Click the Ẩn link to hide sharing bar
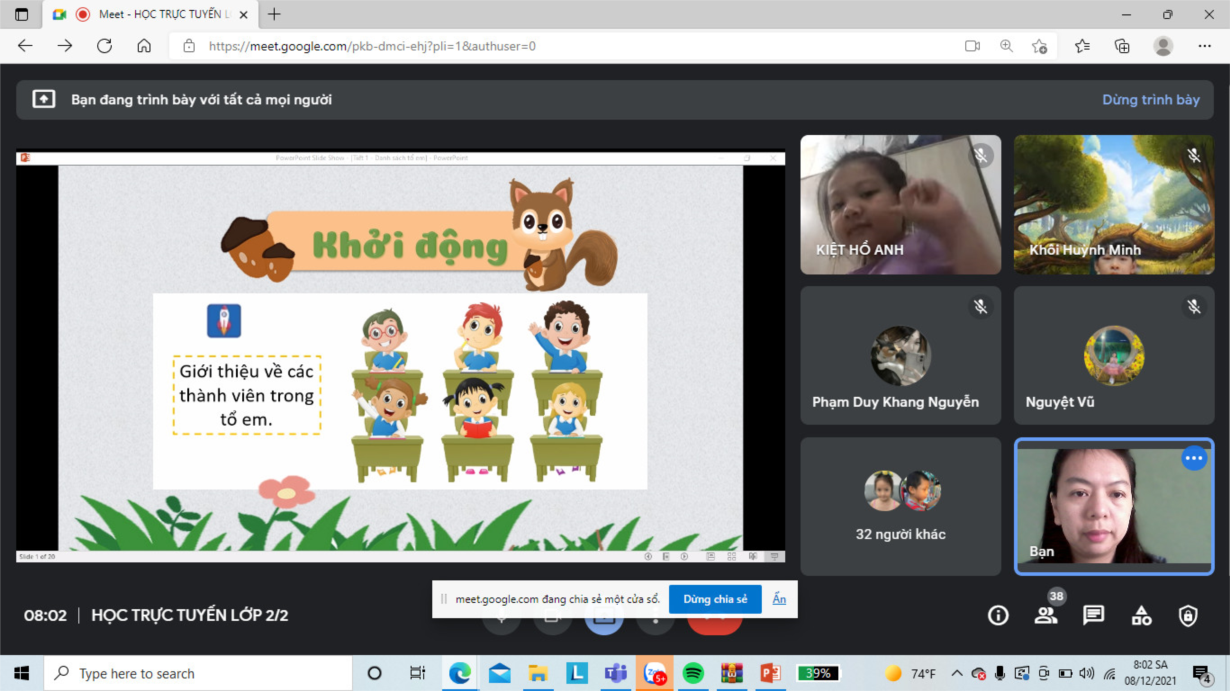 pyautogui.click(x=779, y=599)
